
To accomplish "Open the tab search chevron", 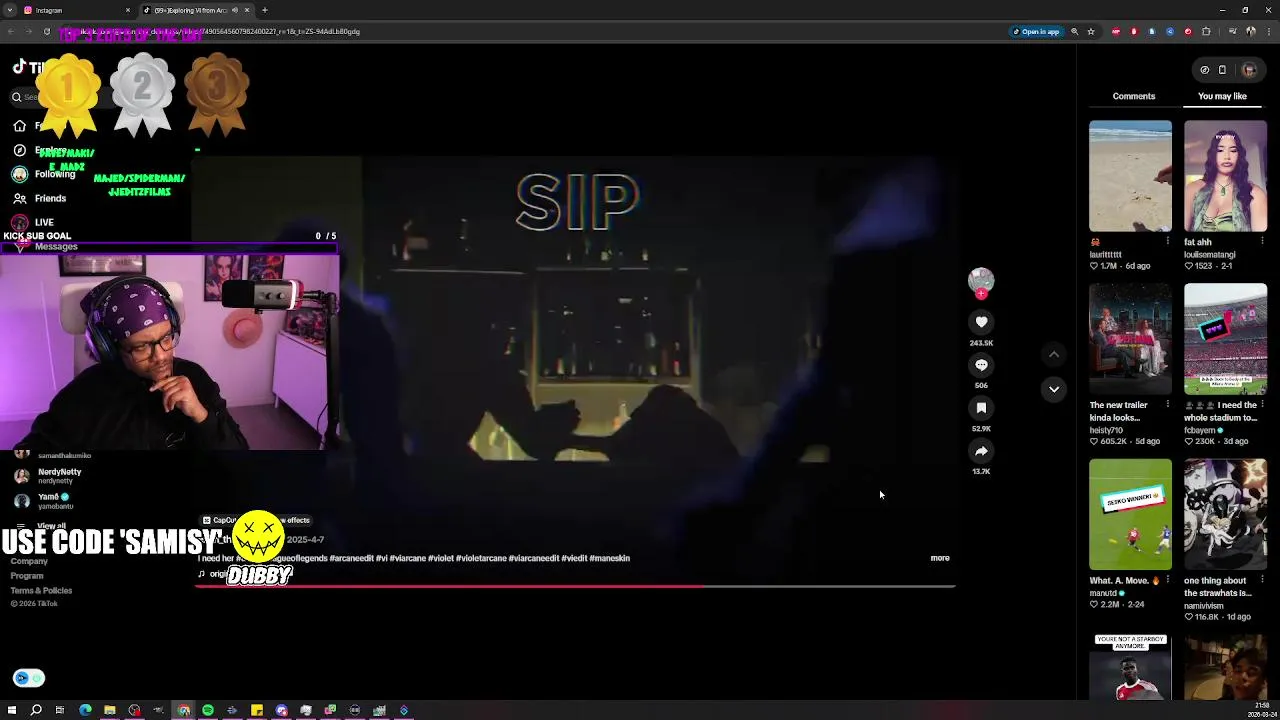I will click(10, 10).
